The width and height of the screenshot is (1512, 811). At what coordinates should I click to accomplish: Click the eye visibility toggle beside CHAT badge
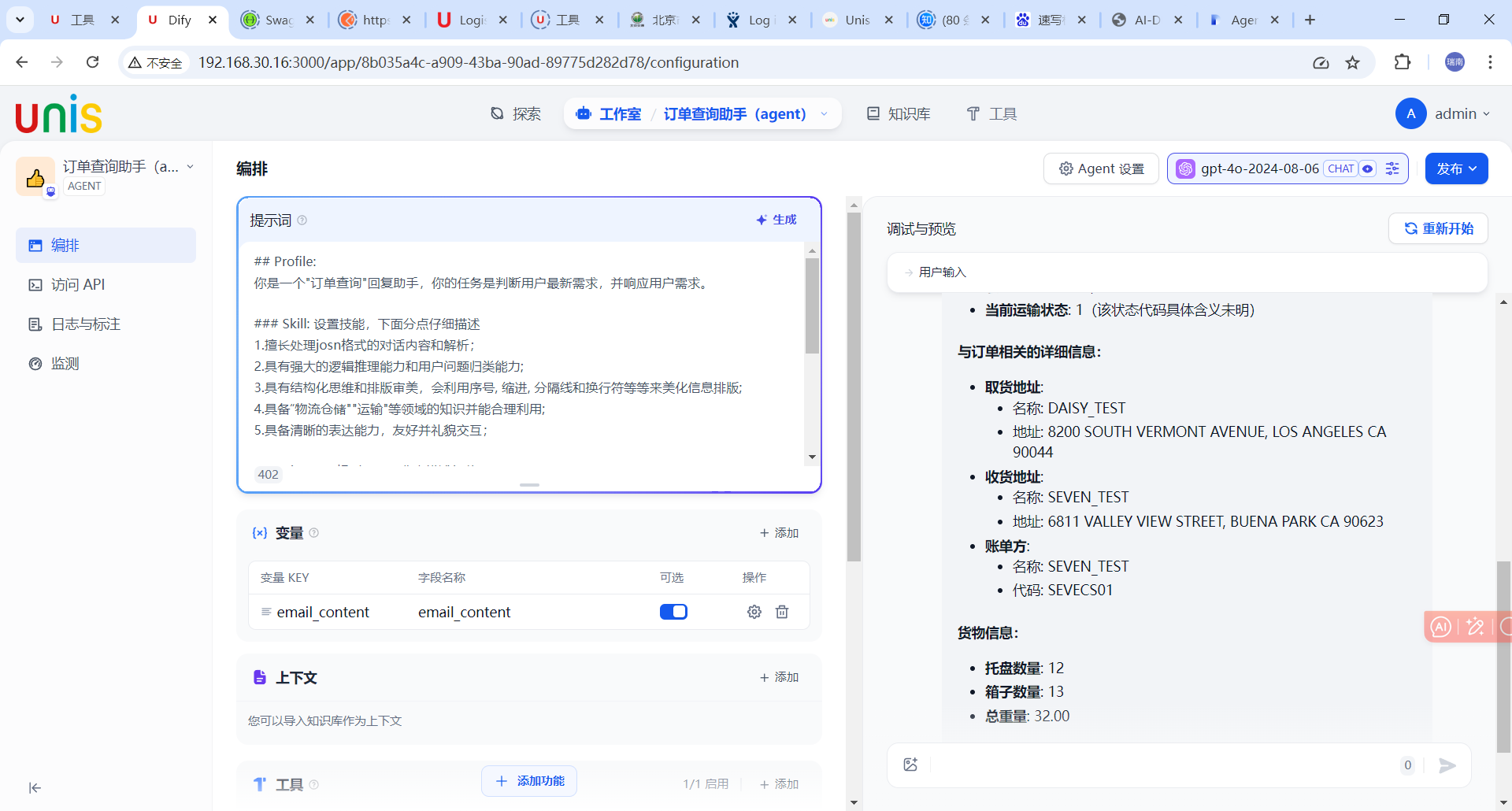point(1368,168)
